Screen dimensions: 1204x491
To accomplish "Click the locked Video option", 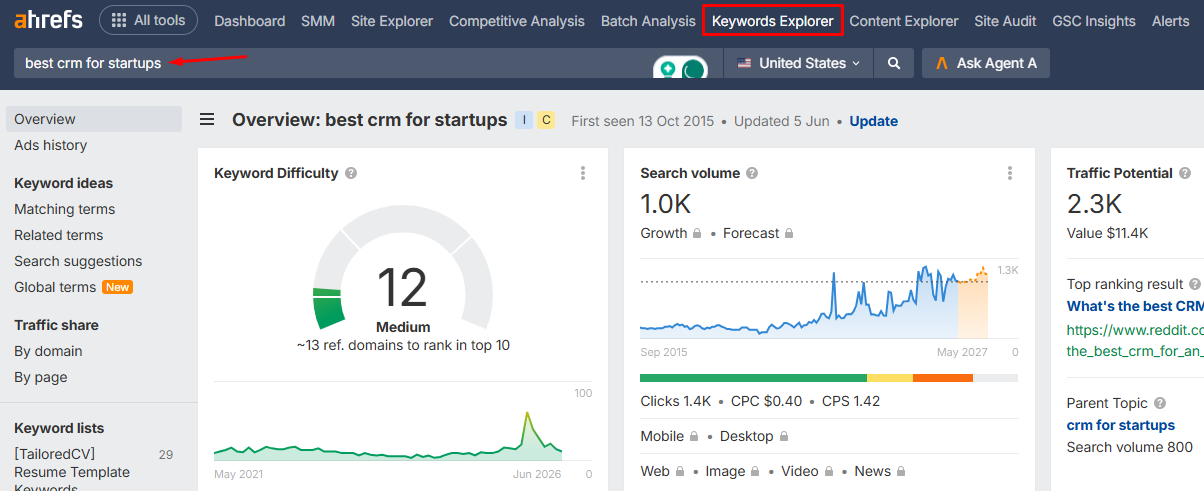I will tap(807, 471).
